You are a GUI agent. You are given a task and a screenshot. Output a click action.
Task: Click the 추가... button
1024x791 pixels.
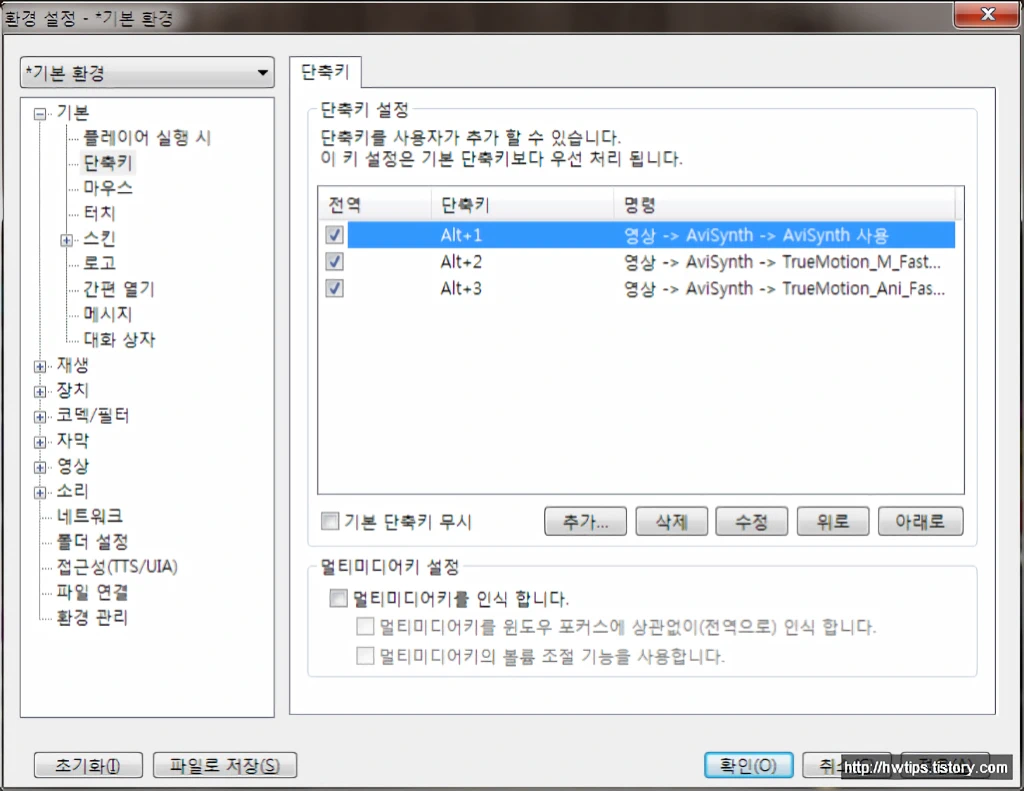(x=585, y=521)
